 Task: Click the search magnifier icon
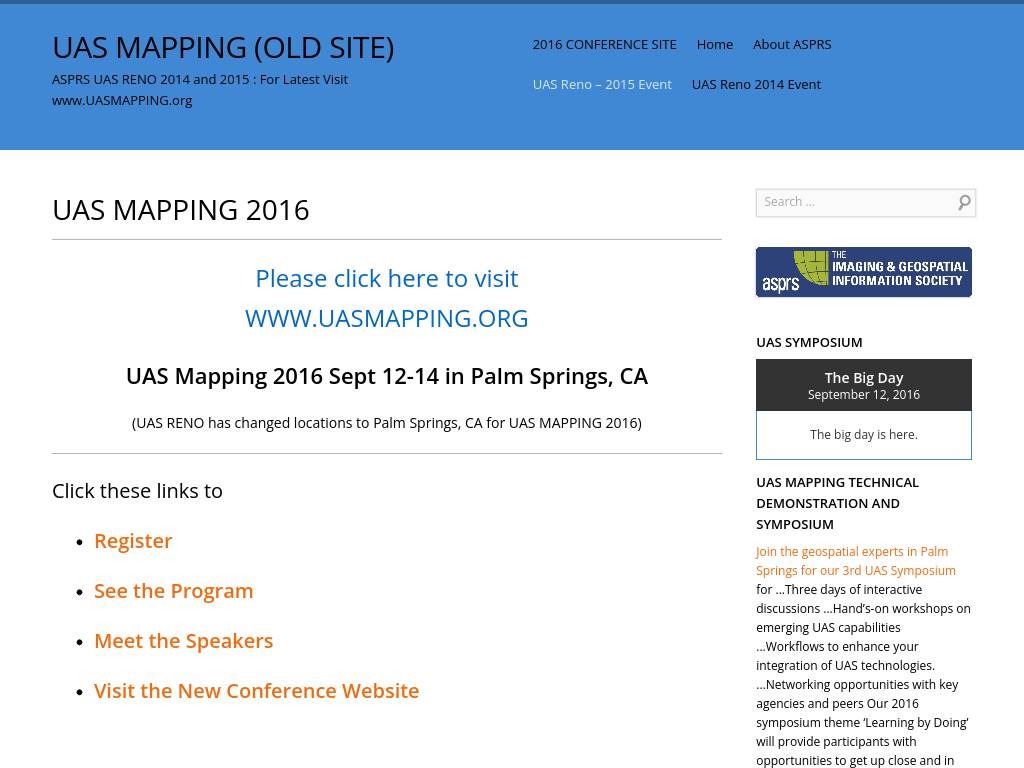pyautogui.click(x=964, y=202)
